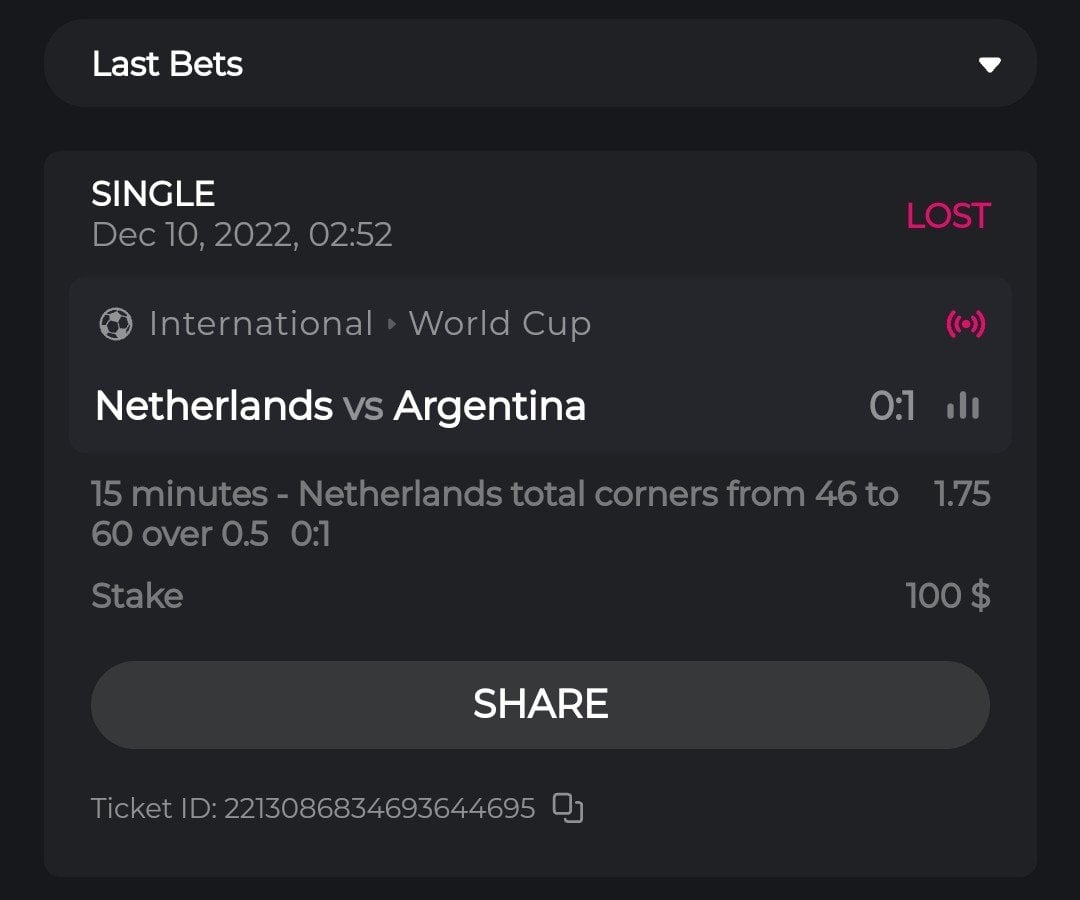Click the soccer ball sport icon
This screenshot has height=900, width=1080.
point(116,324)
